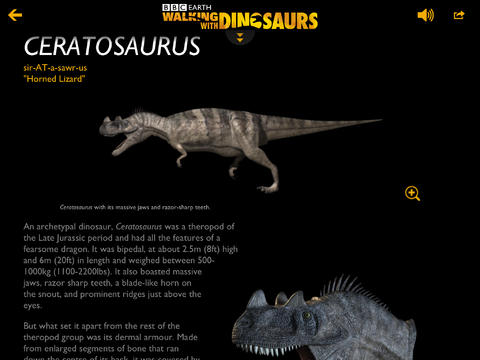Go back using the orange arrow
The image size is (480, 360).
[15, 15]
